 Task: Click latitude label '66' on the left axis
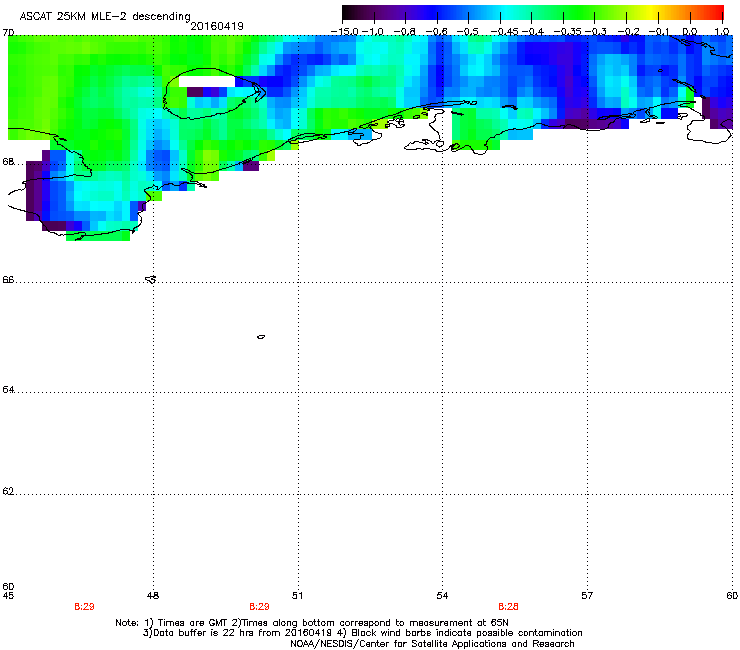(x=8, y=280)
